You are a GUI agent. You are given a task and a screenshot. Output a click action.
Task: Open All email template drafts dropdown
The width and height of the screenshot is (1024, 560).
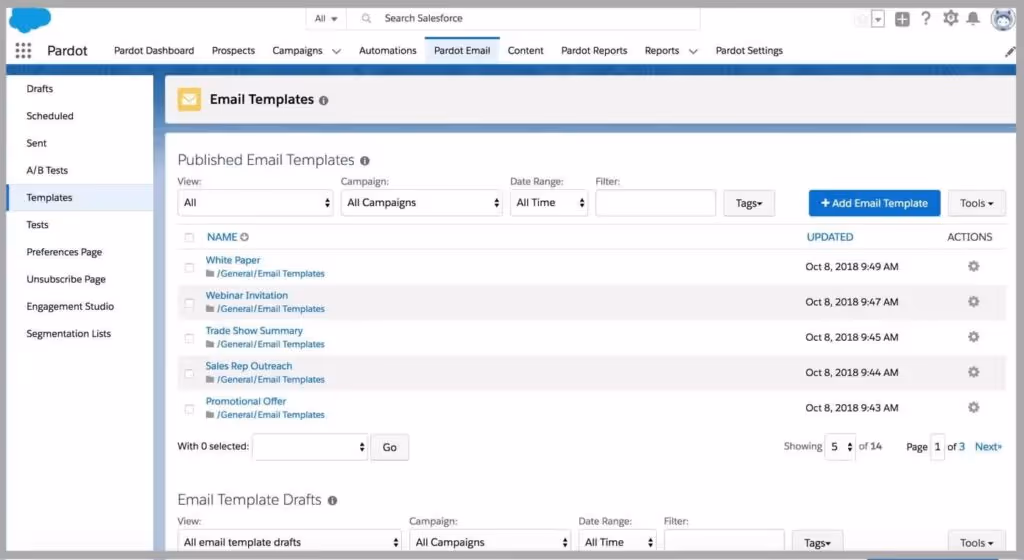(289, 542)
